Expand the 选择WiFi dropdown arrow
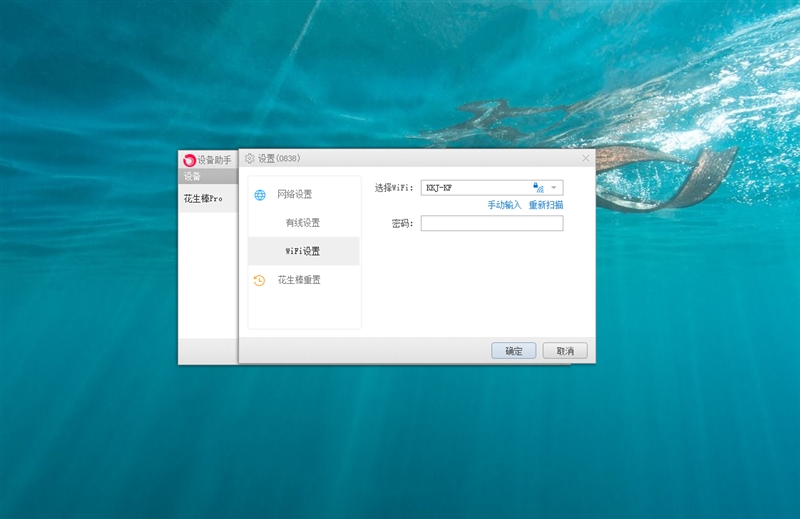This screenshot has height=519, width=800. click(x=554, y=187)
